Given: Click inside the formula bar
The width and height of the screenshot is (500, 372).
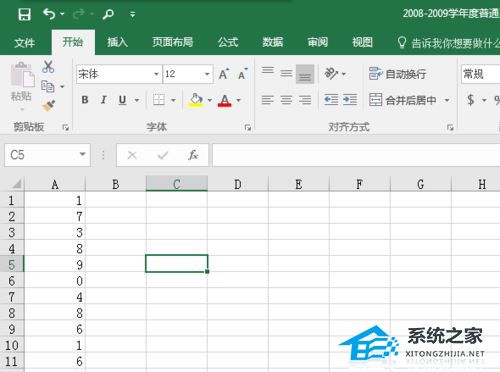Looking at the screenshot, I should click(x=356, y=155).
